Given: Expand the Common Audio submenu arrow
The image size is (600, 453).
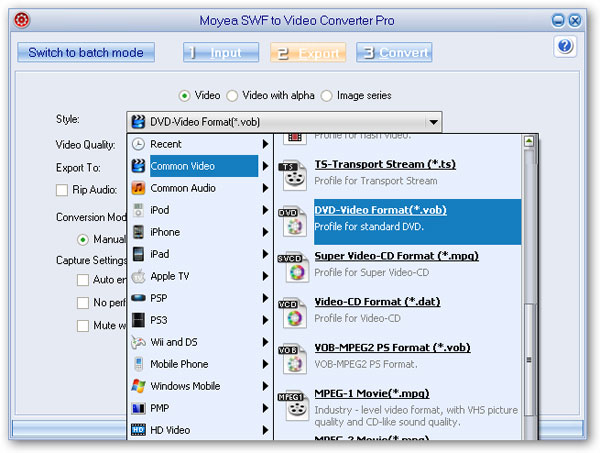Looking at the screenshot, I should [x=265, y=188].
